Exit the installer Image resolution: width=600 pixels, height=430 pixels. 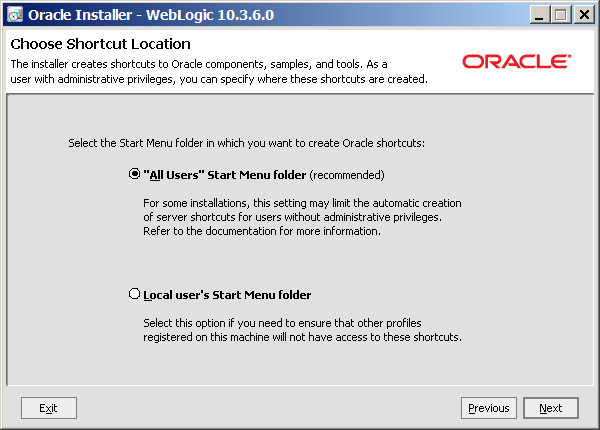[x=49, y=408]
